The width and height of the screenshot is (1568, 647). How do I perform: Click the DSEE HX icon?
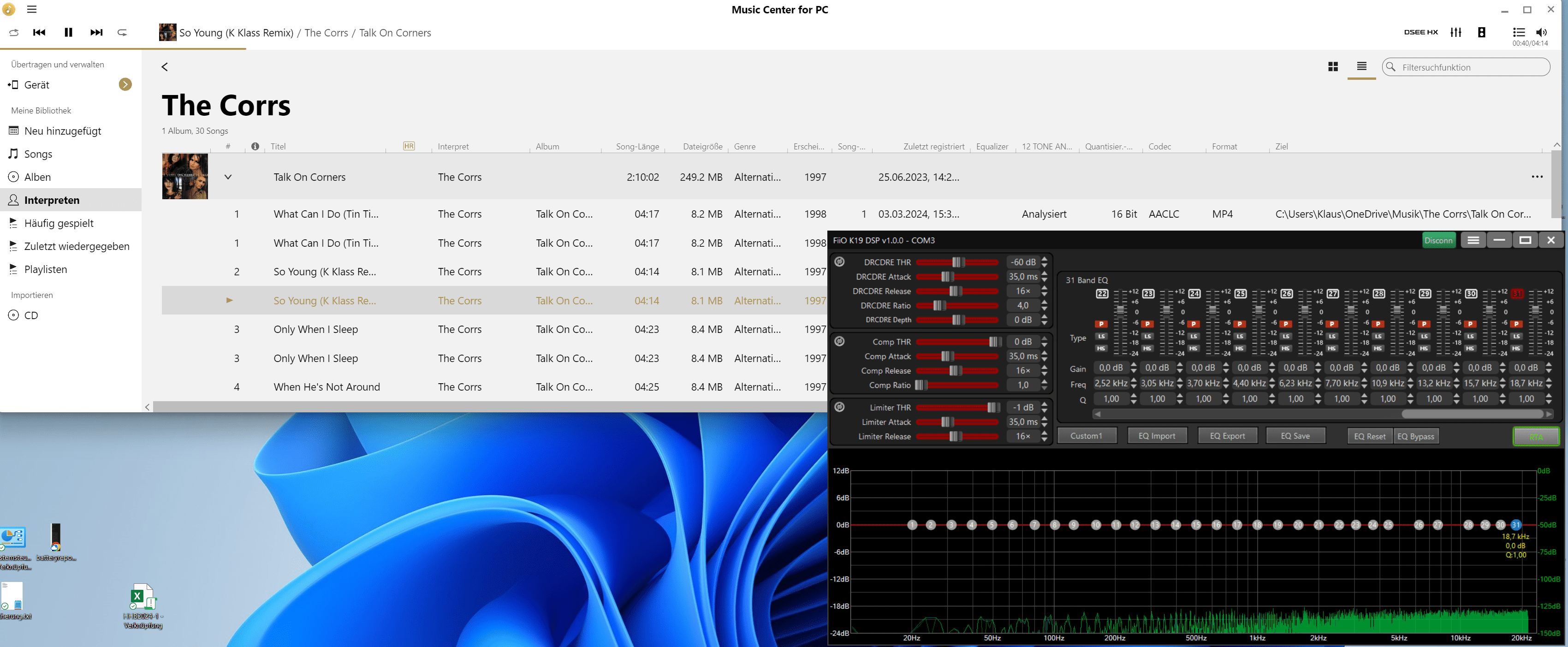pos(1421,32)
